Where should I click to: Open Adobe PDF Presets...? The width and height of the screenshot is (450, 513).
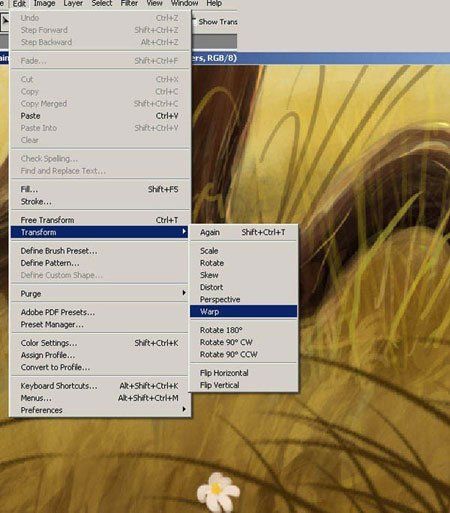(x=99, y=312)
